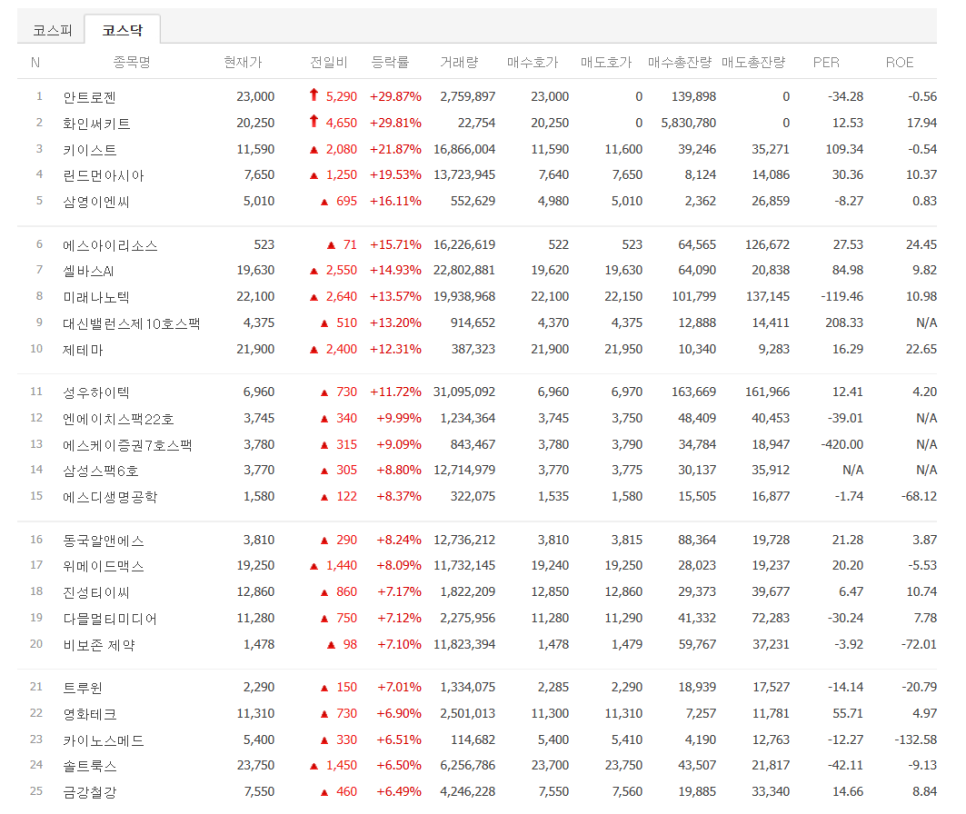Screen dimensions: 966x814
Task: Open stock 동국알앤에스
Action: pos(103,540)
